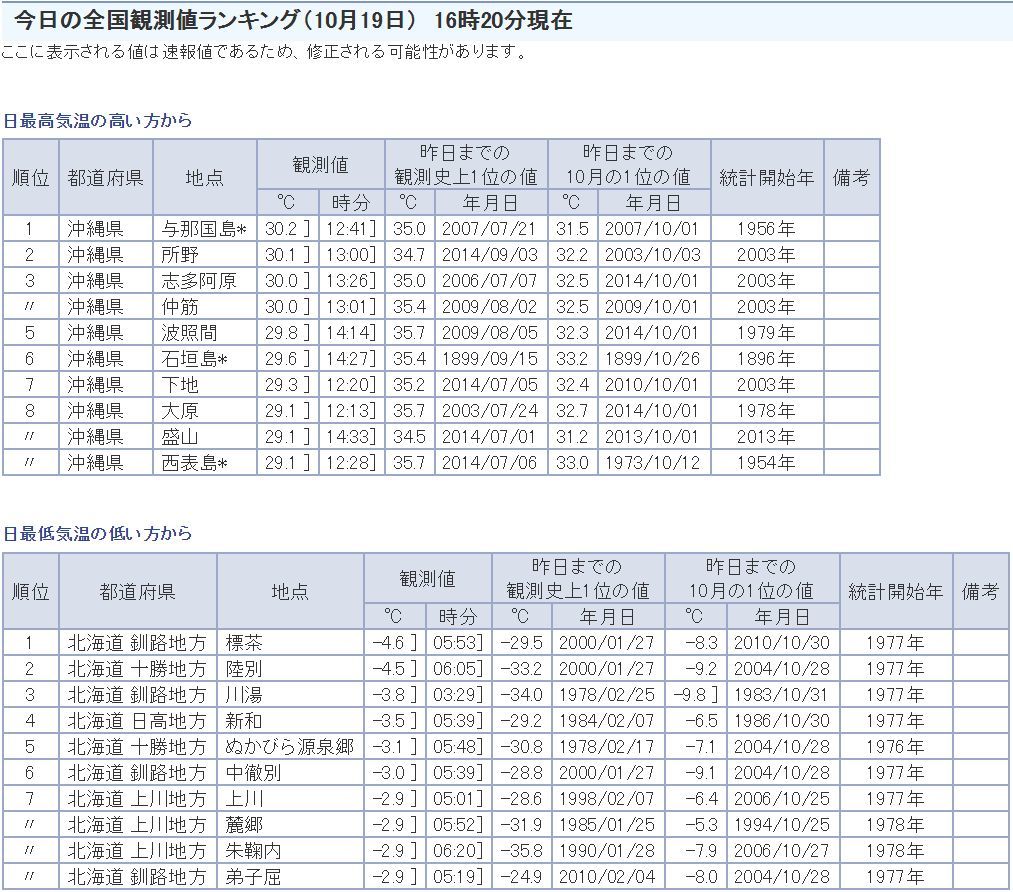Click the 日最高気温の高い方から heading
1013x892 pixels.
tap(98, 121)
